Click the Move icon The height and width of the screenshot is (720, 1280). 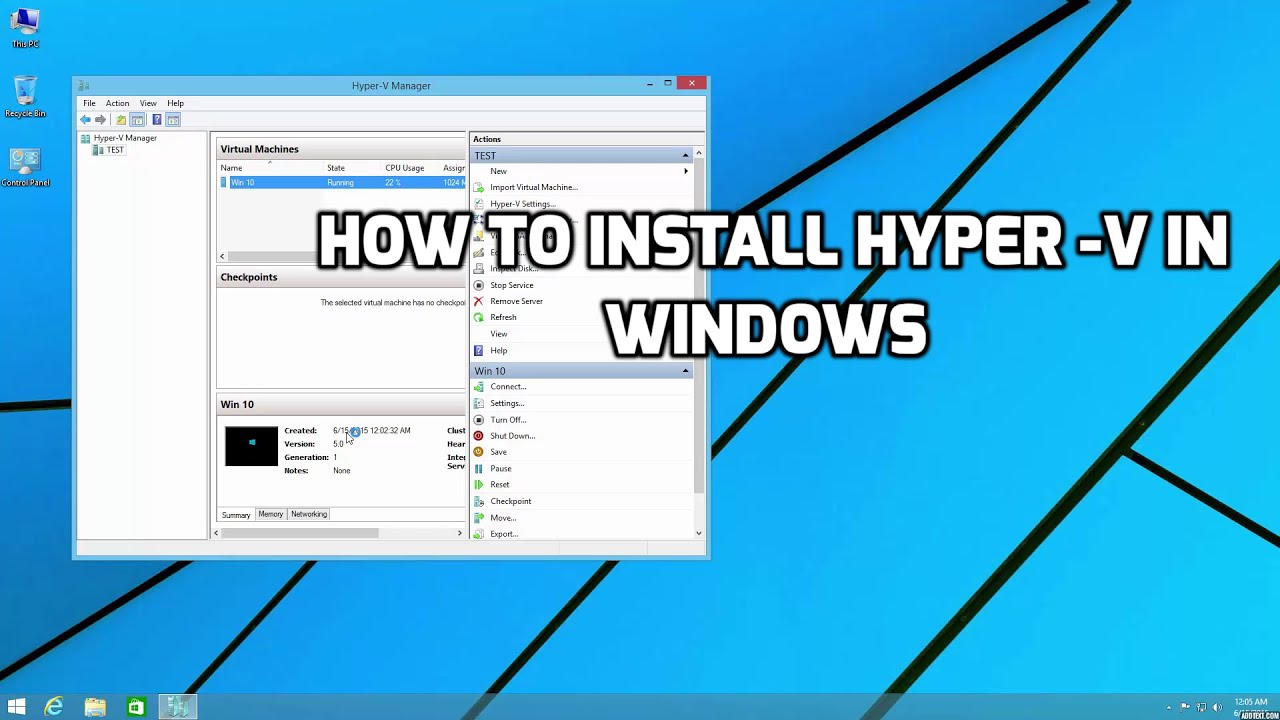[479, 518]
